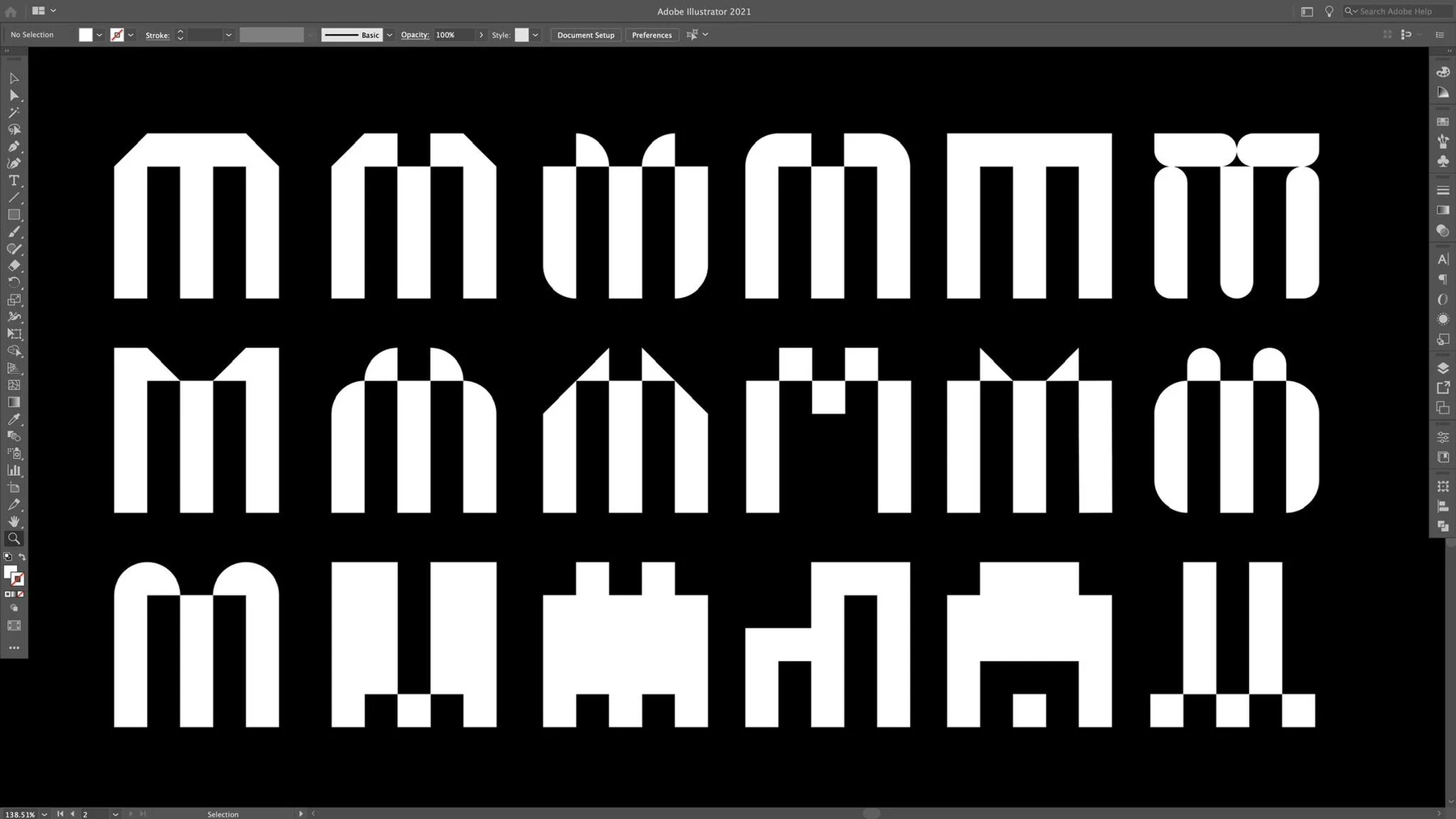Open the Color palette panel icon

1443,72
